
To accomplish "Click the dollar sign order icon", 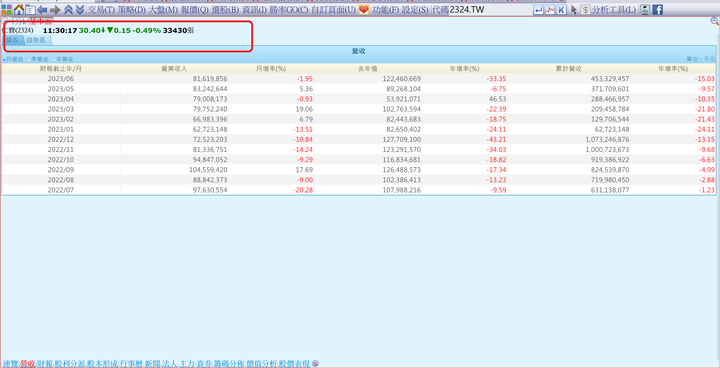I will (x=585, y=10).
